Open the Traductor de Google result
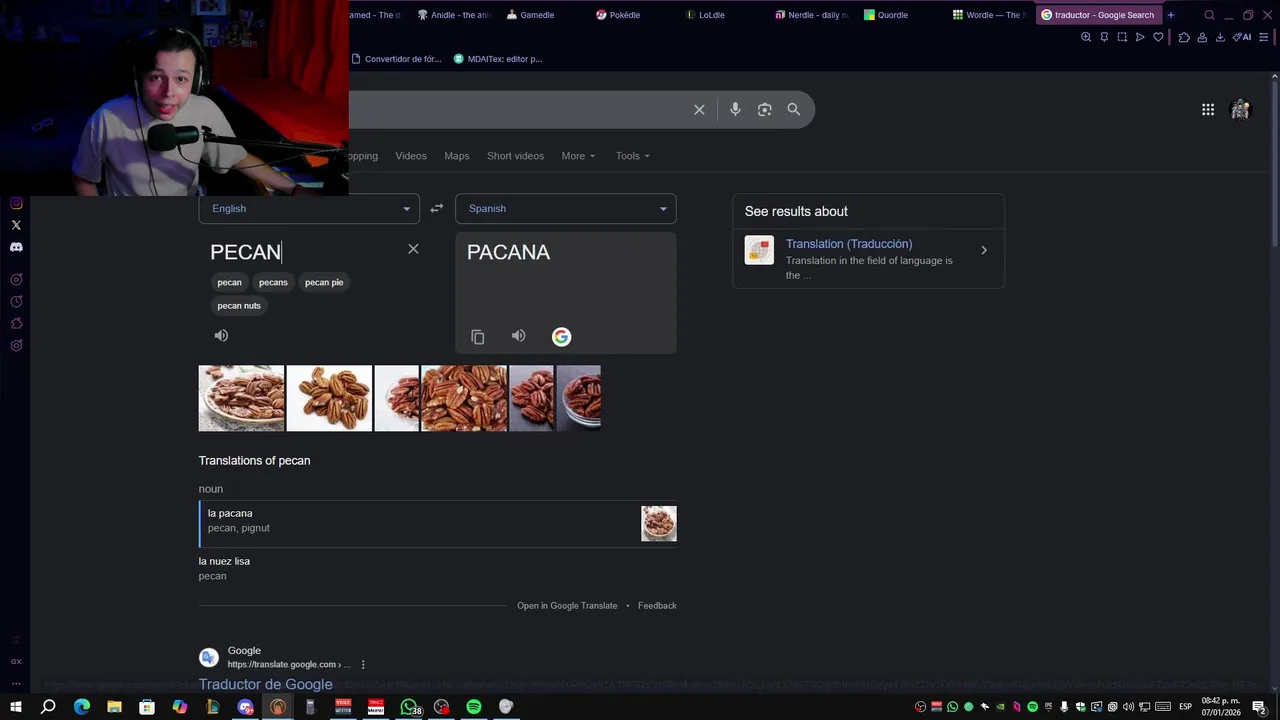Image resolution: width=1280 pixels, height=720 pixels. (x=266, y=684)
